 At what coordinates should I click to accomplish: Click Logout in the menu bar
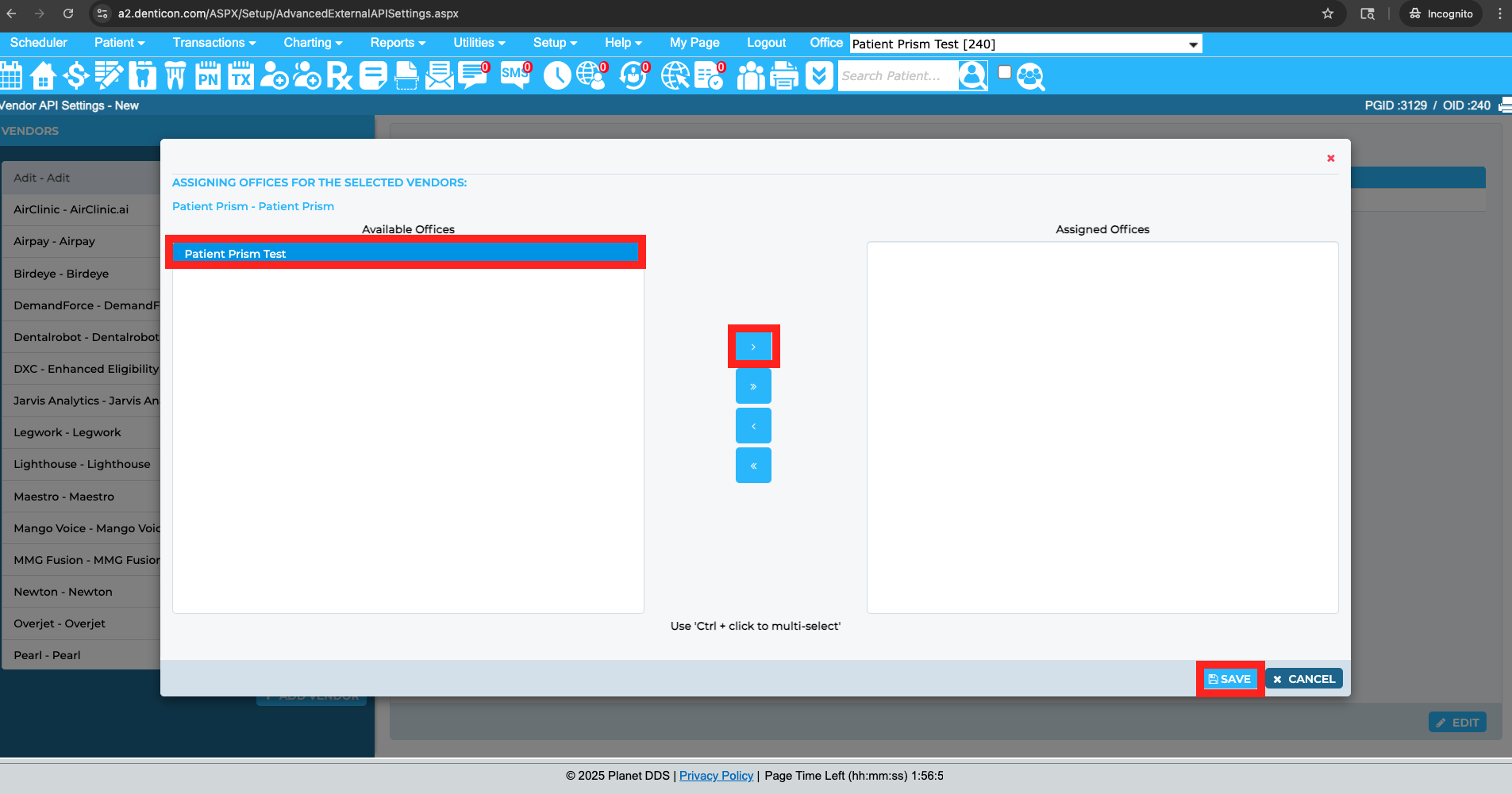pyautogui.click(x=766, y=43)
